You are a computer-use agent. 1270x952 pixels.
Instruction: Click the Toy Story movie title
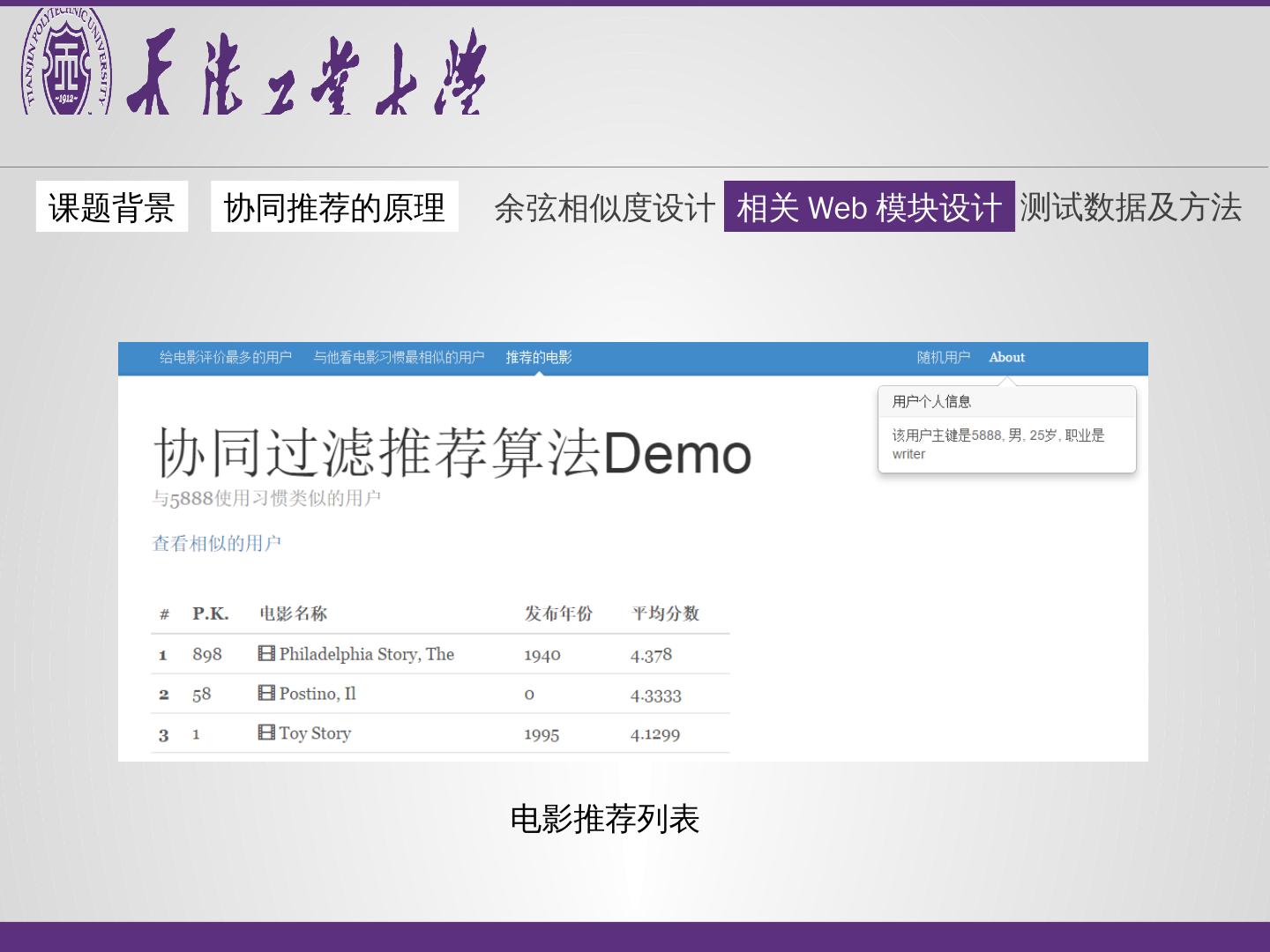[315, 733]
